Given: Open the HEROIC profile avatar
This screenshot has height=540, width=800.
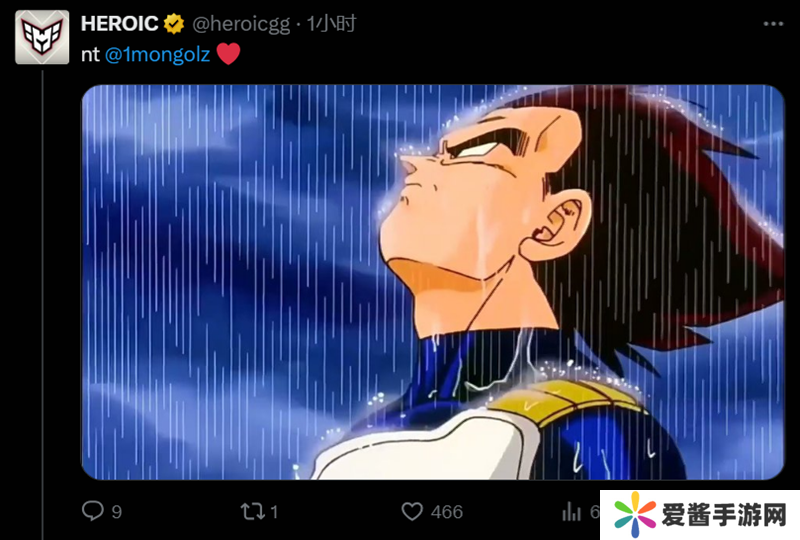Looking at the screenshot, I should (42, 37).
